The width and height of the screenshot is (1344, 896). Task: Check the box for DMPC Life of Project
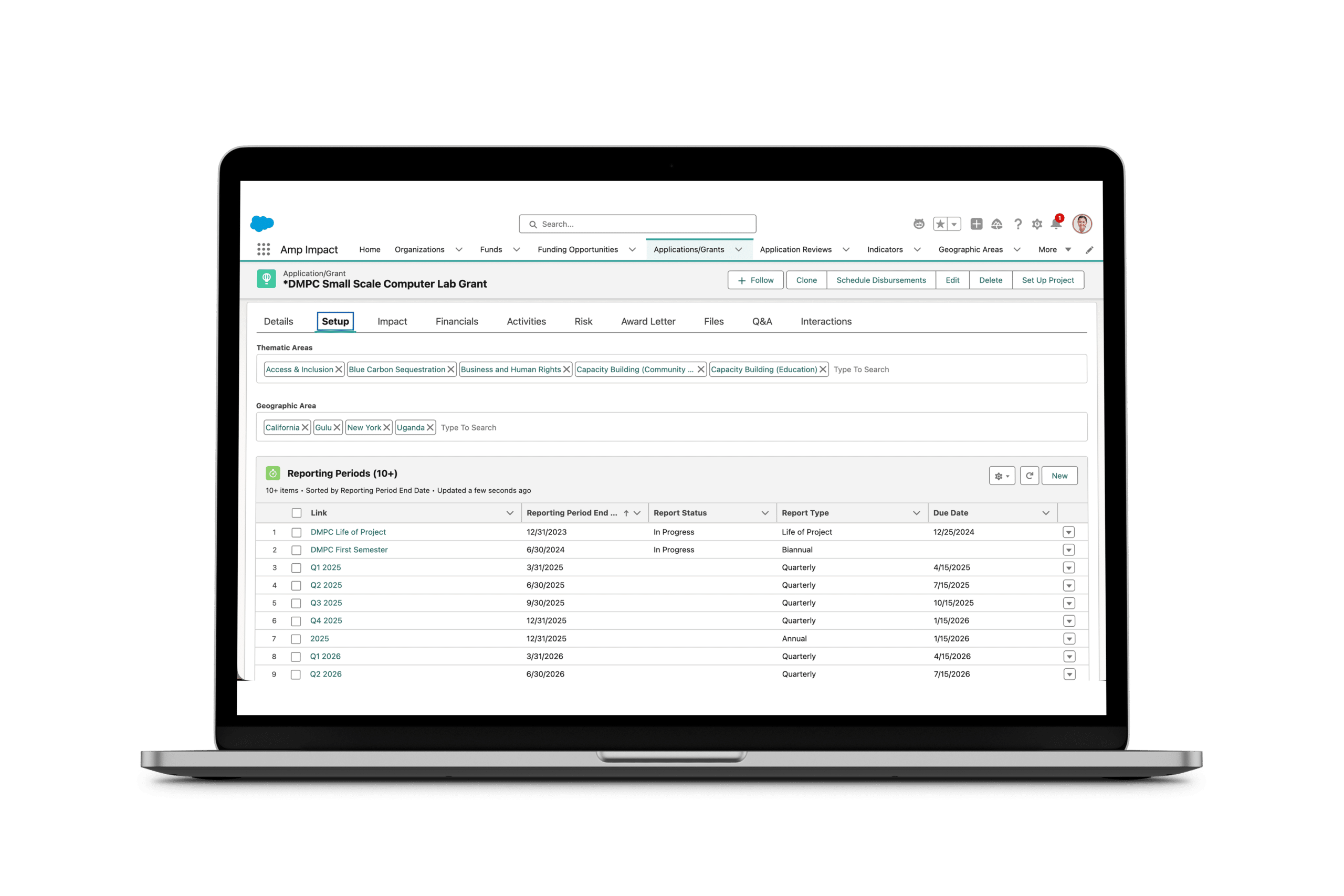point(297,532)
